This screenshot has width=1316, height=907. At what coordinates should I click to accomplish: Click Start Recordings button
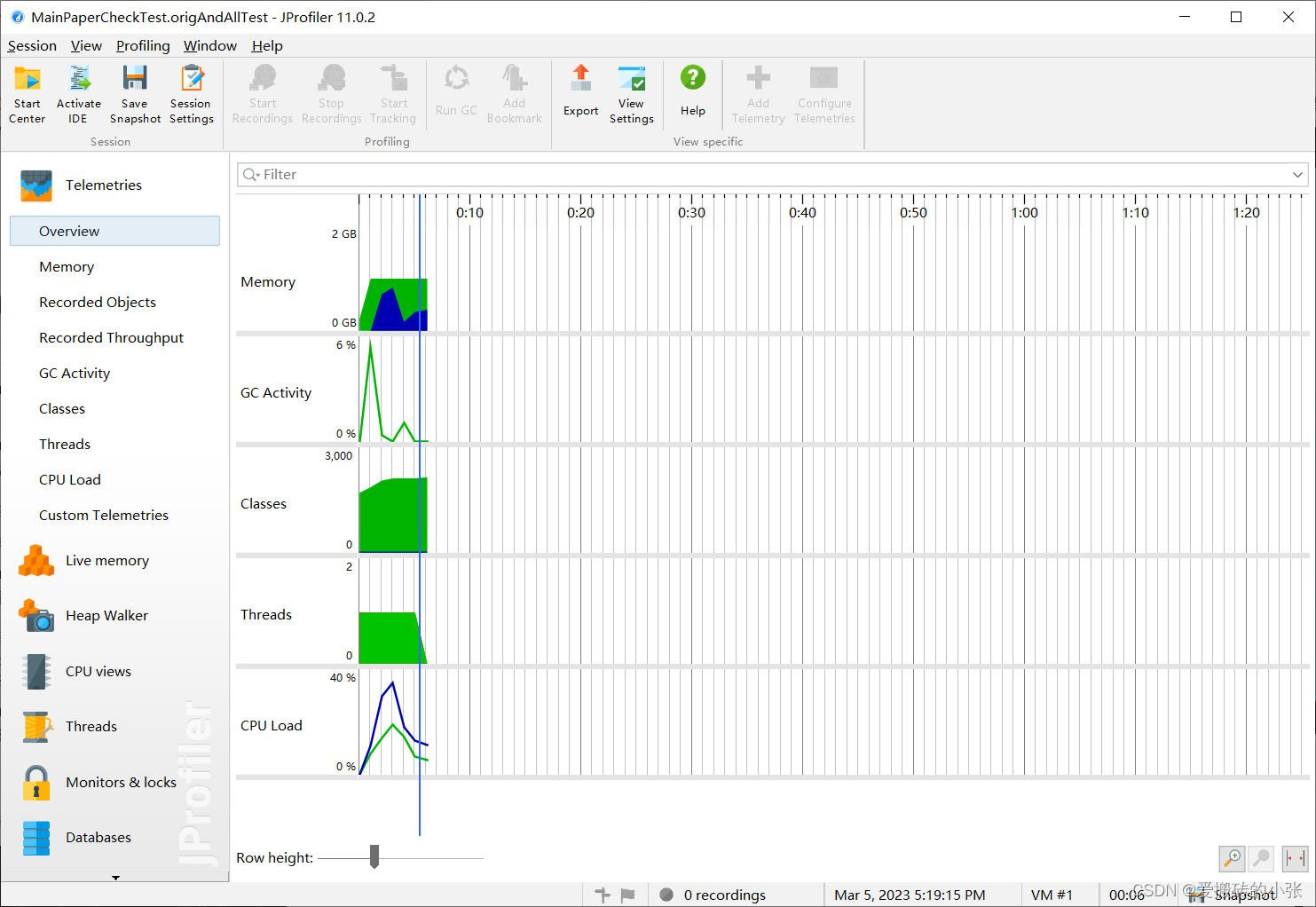click(x=263, y=94)
